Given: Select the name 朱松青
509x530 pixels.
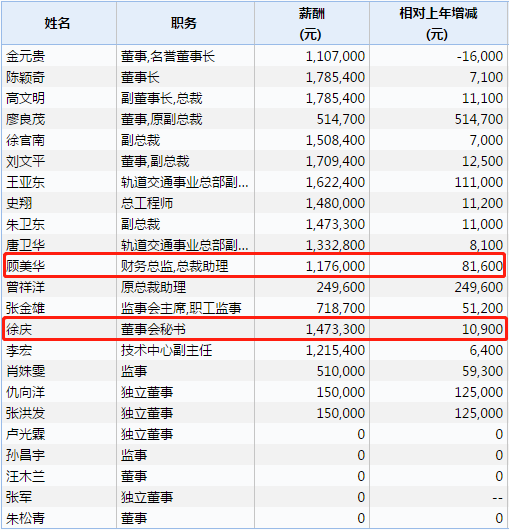Looking at the screenshot, I should click(x=25, y=518).
